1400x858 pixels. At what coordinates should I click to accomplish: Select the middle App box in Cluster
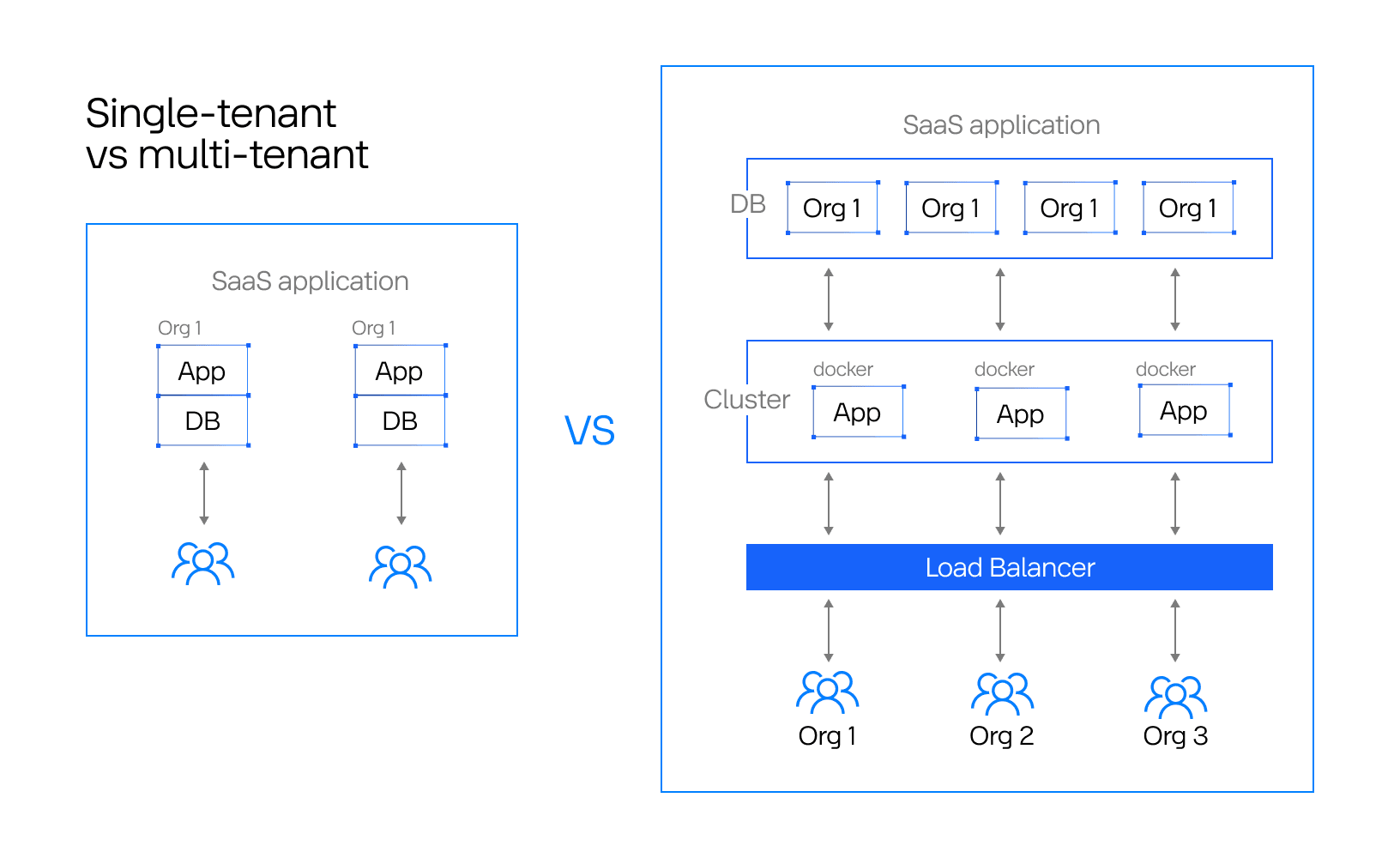click(1021, 414)
